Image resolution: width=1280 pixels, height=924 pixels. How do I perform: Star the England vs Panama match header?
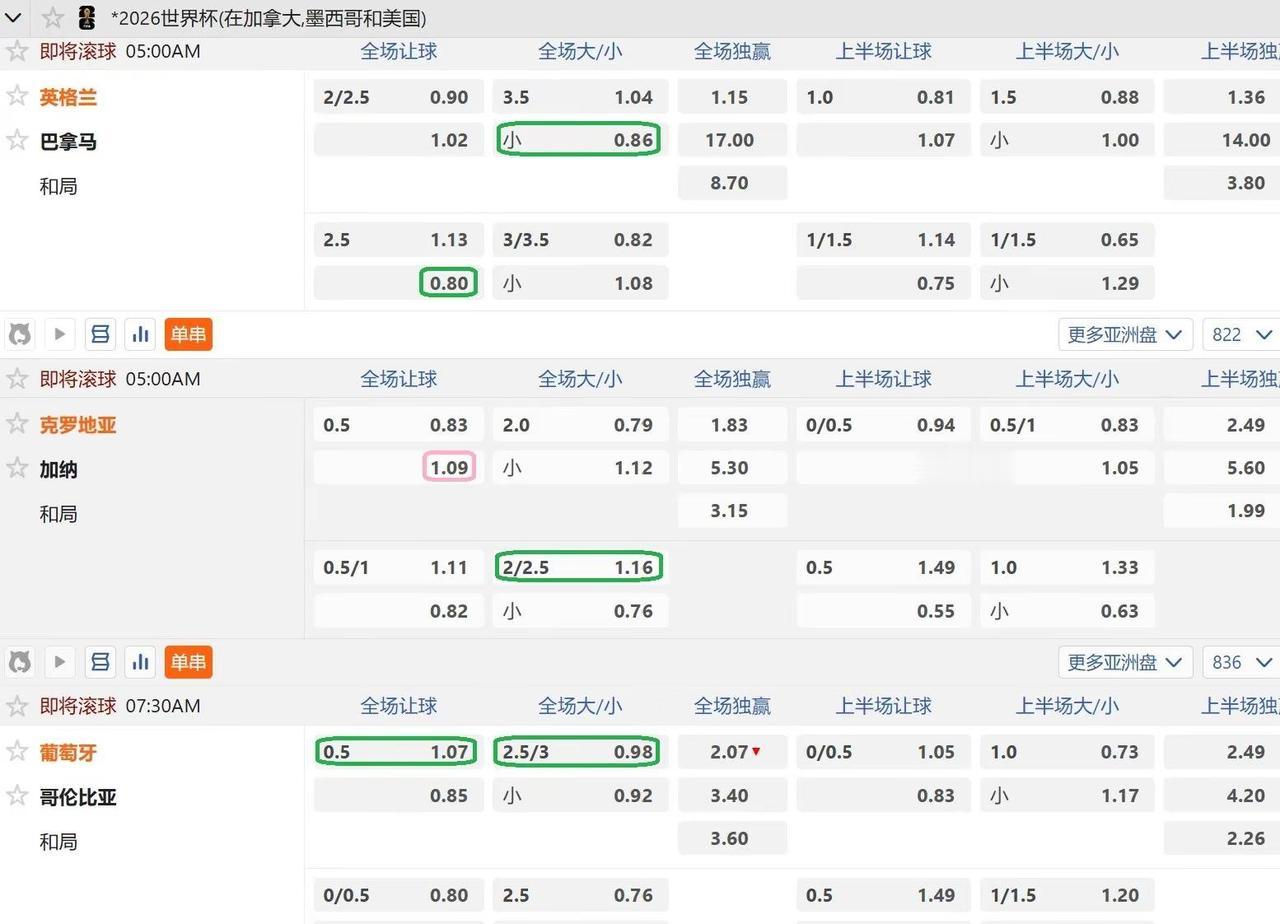click(17, 51)
